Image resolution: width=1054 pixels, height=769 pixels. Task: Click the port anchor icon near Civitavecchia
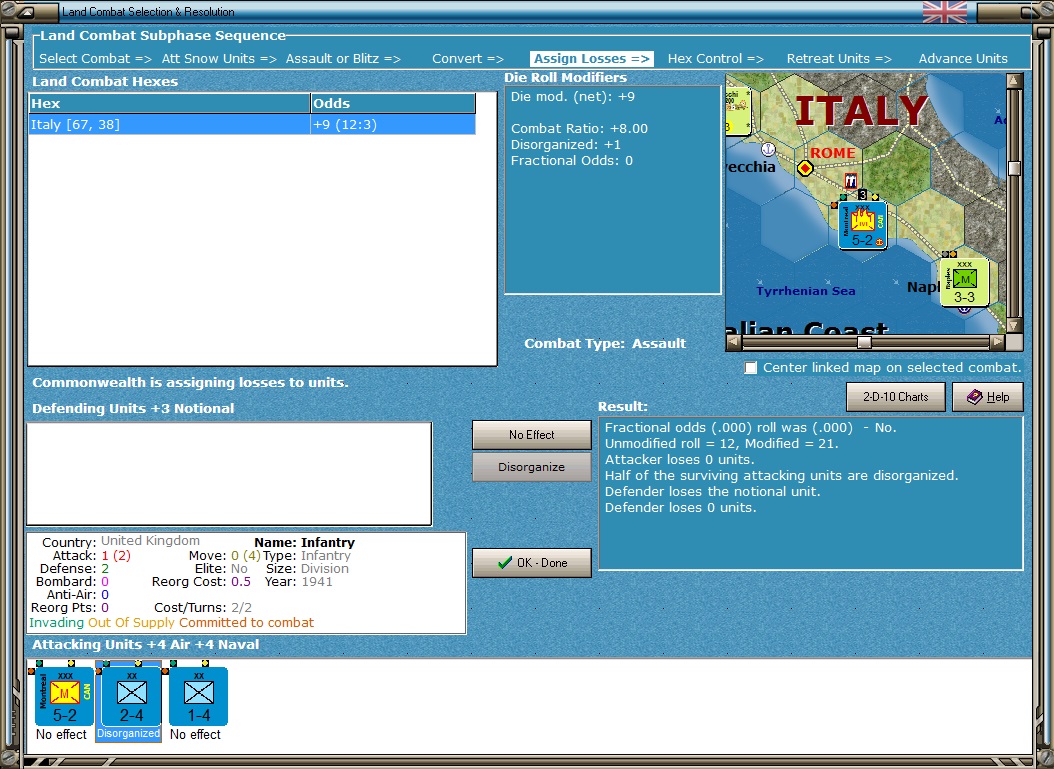point(768,149)
